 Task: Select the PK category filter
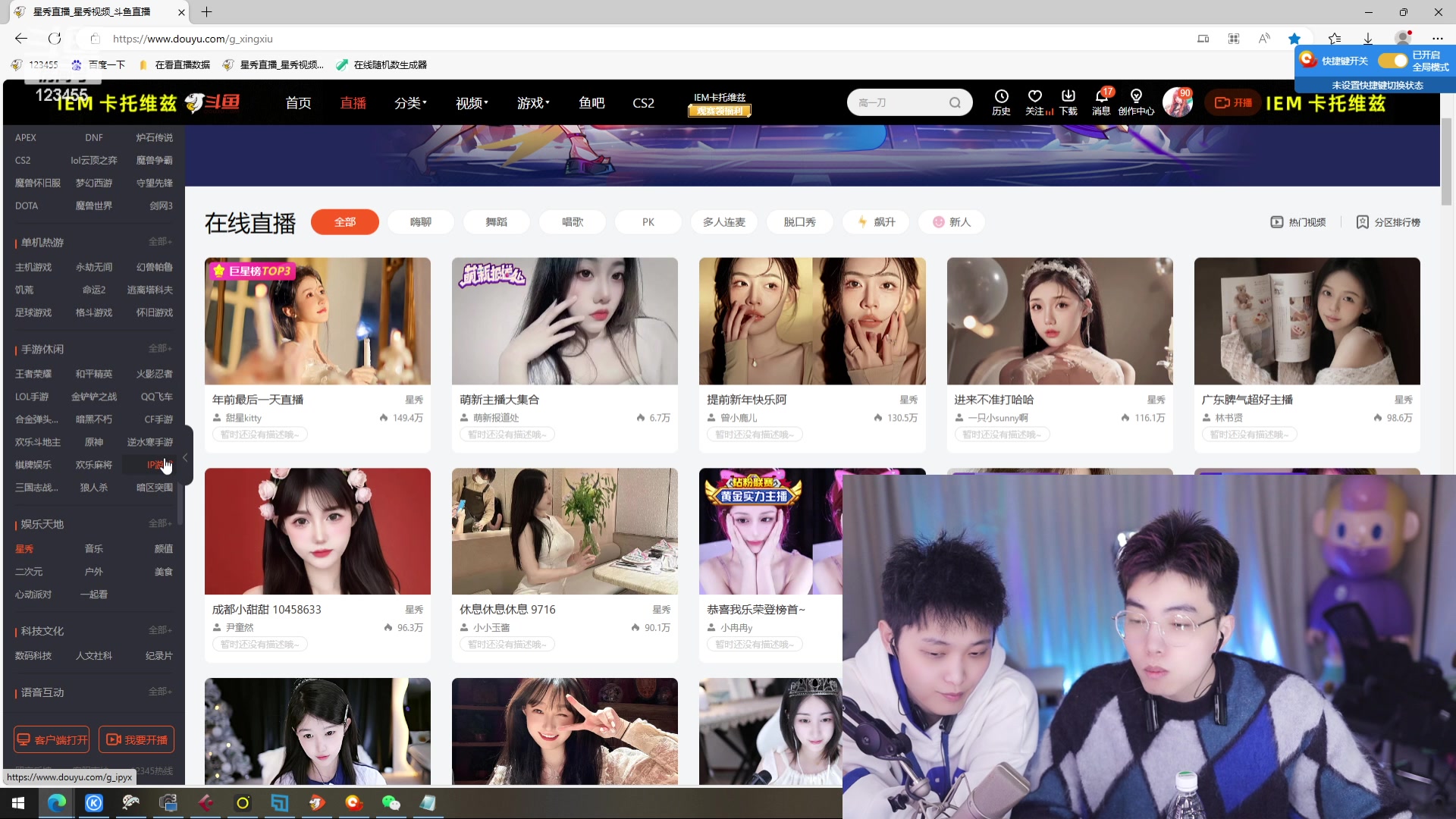648,221
